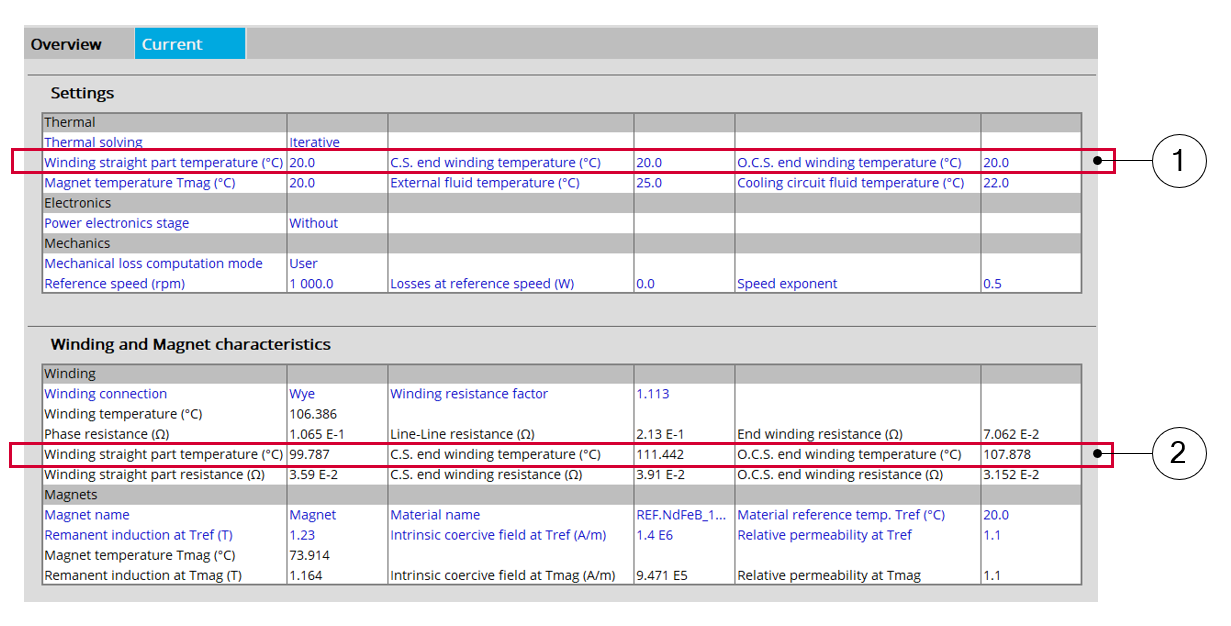Viewport: 1231px width, 626px height.
Task: Click callout marker number 1
Action: [x=1178, y=162]
